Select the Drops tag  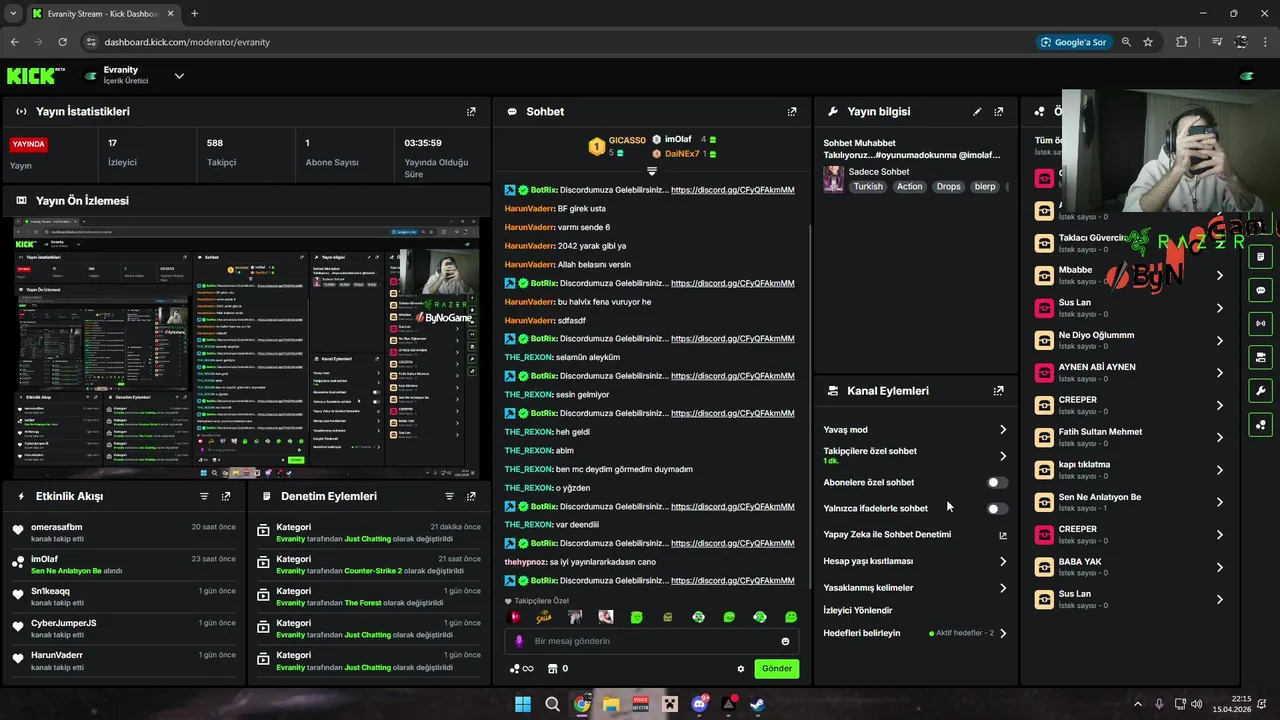pos(948,187)
